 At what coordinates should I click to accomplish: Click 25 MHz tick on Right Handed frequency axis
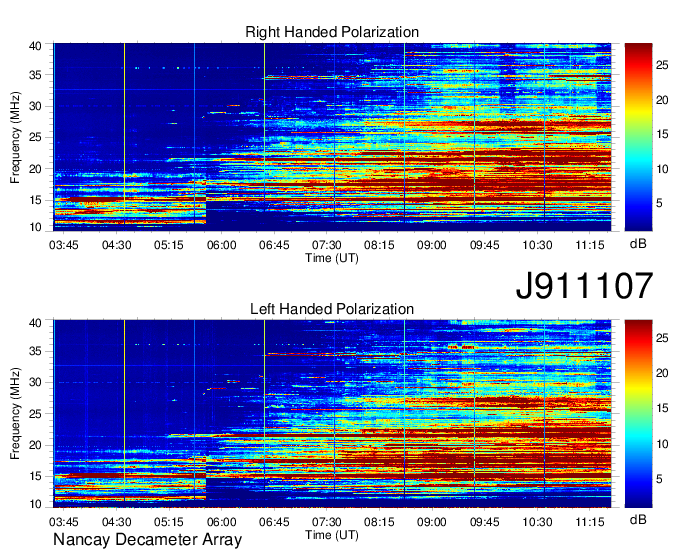[x=35, y=137]
